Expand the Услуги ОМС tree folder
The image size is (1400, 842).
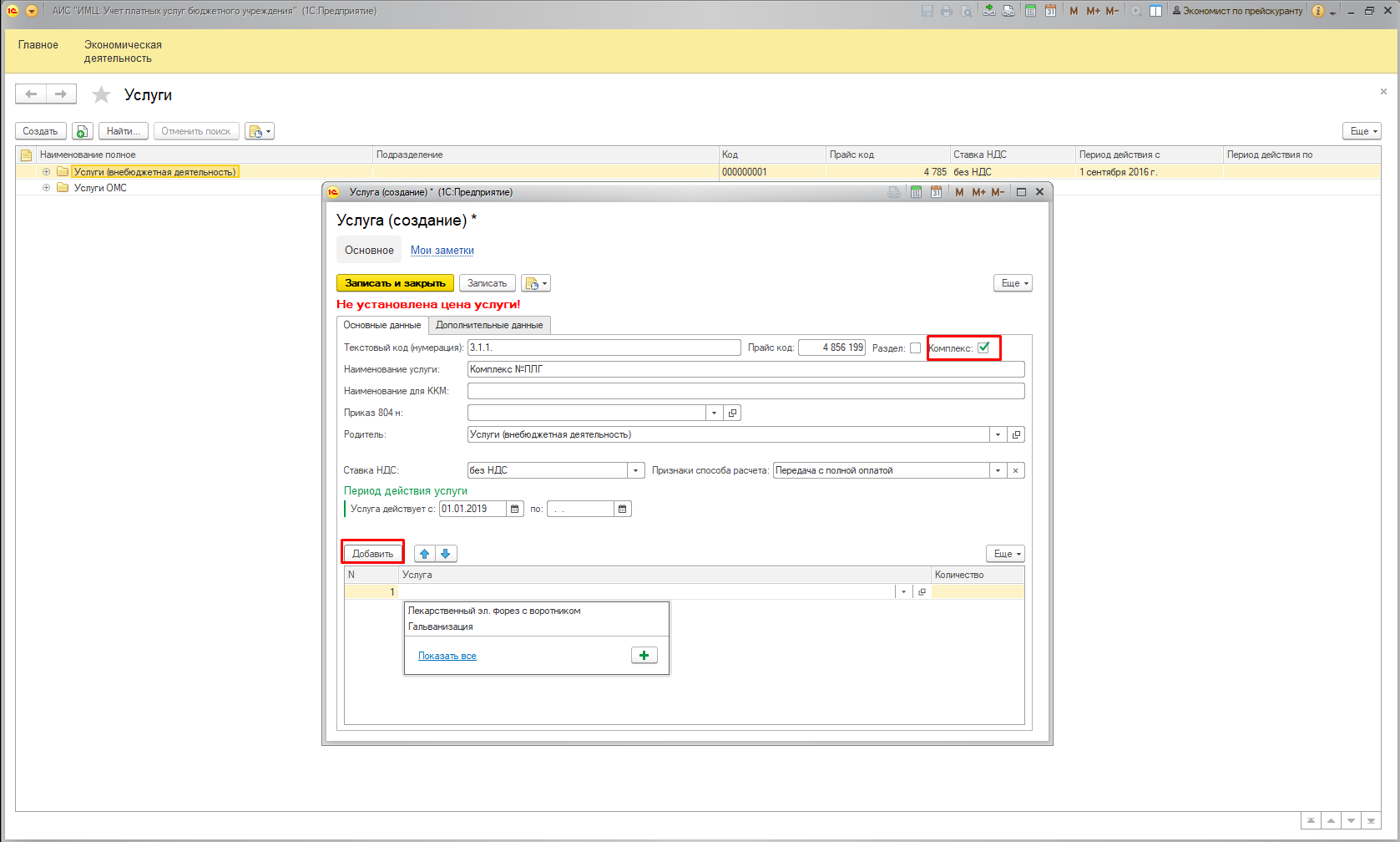47,188
